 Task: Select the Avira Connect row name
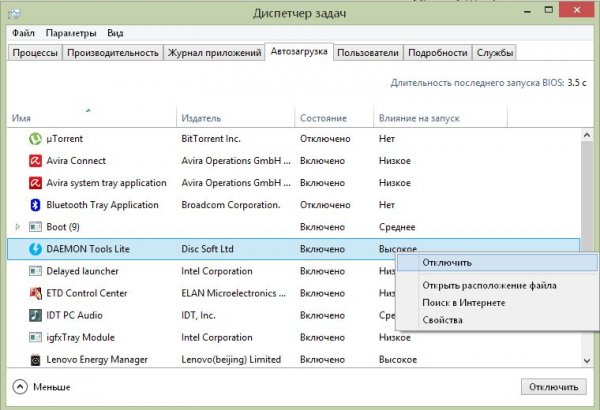76,161
